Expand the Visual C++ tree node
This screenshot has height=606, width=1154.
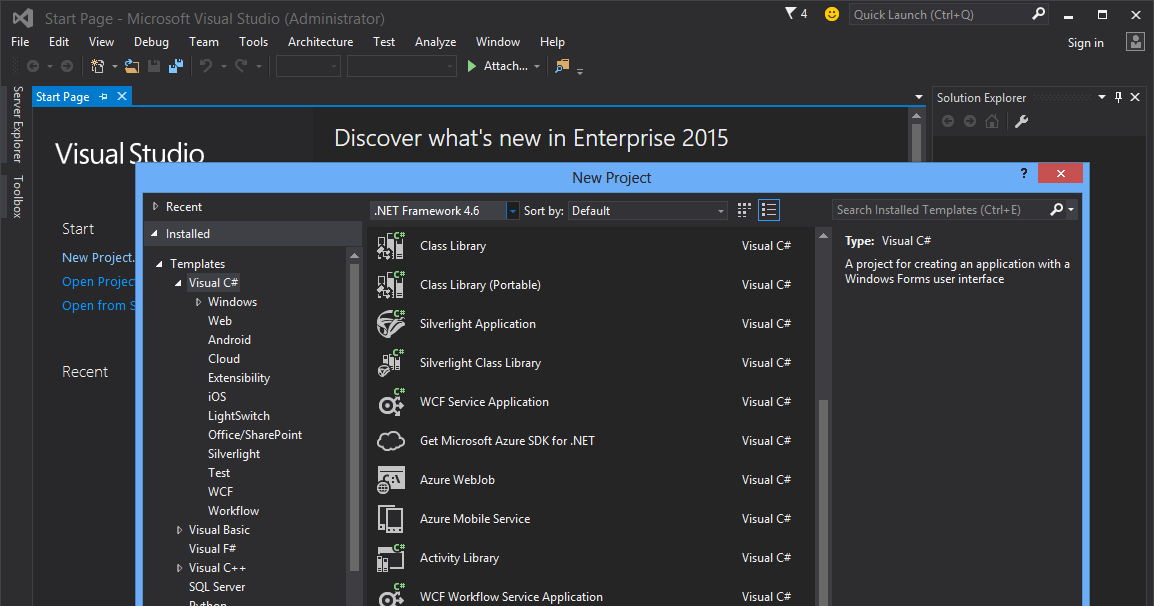[x=178, y=567]
